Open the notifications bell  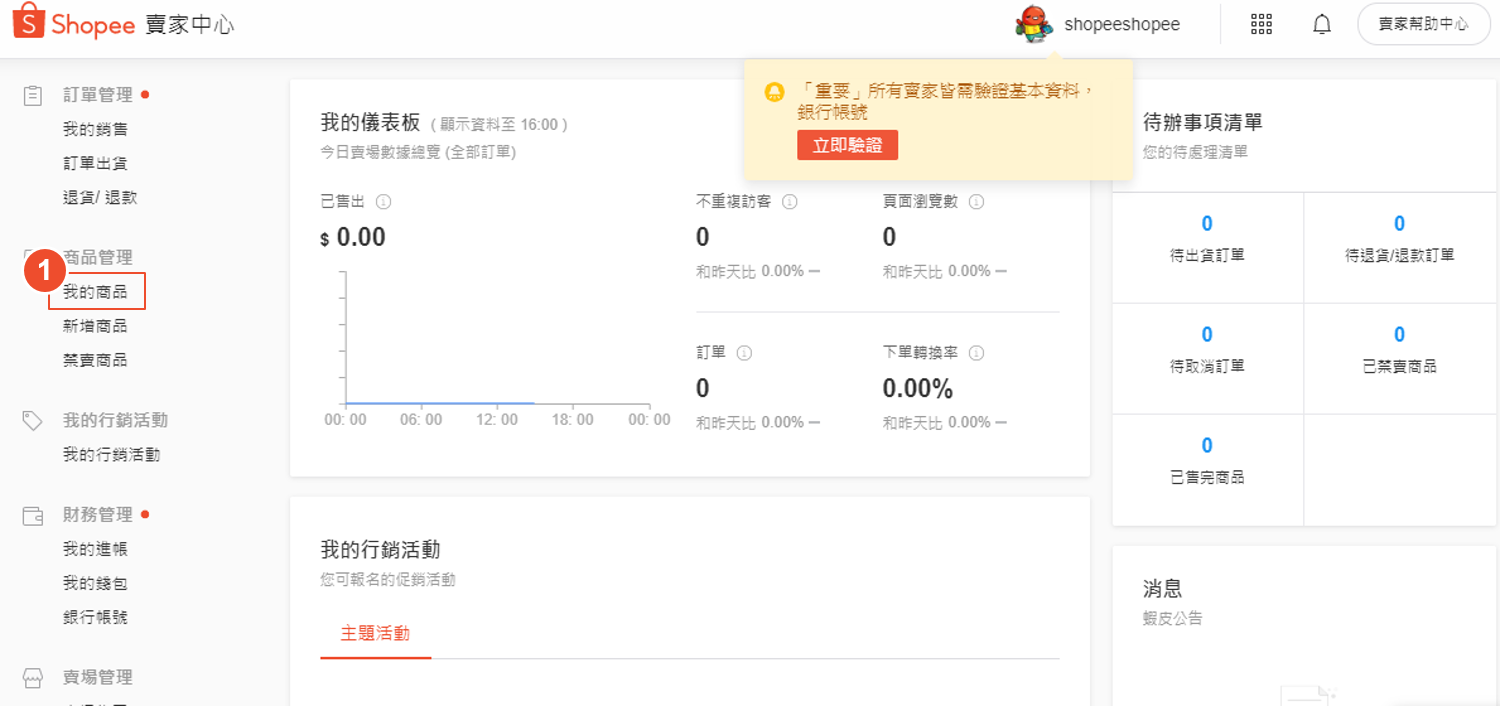click(x=1322, y=24)
